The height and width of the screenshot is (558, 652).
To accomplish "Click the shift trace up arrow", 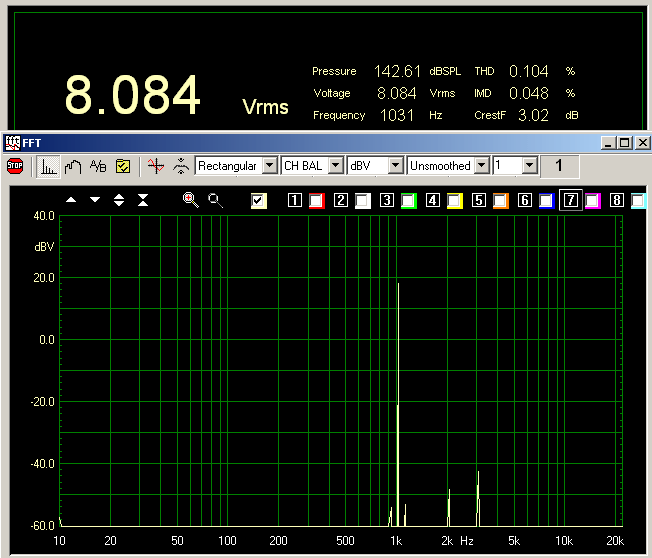I will (71, 200).
